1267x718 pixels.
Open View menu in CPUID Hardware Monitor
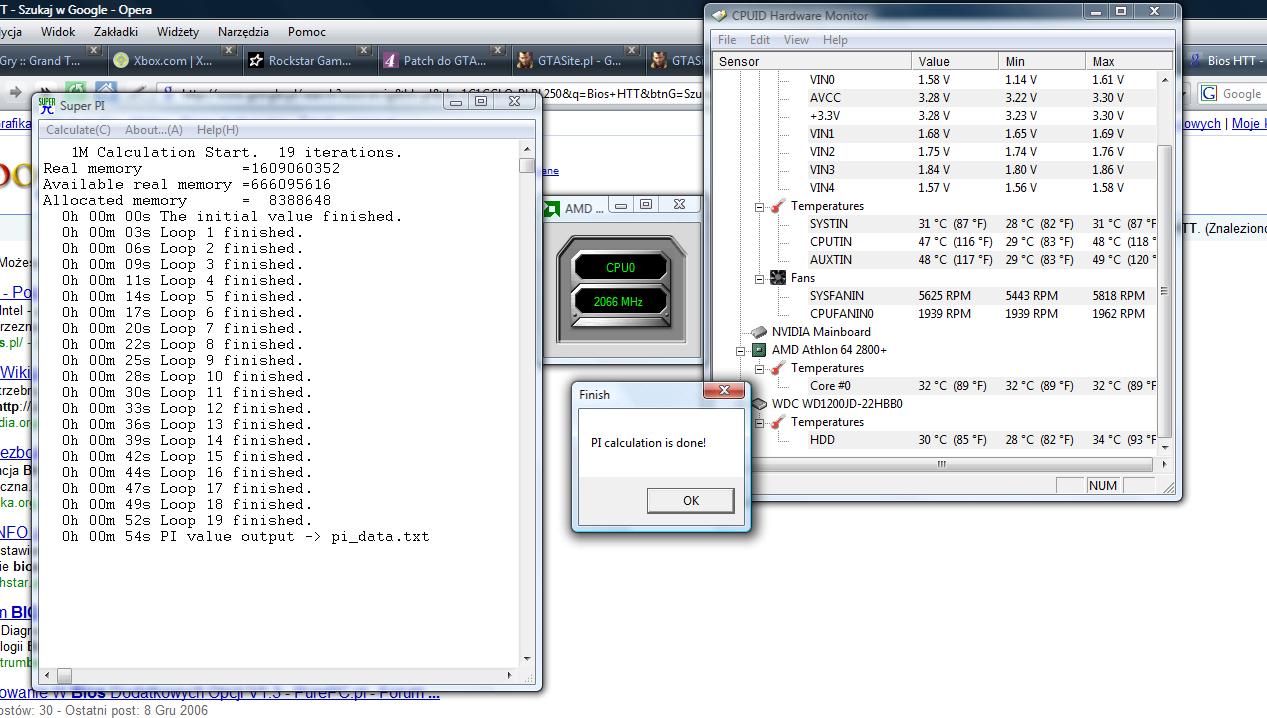[796, 40]
